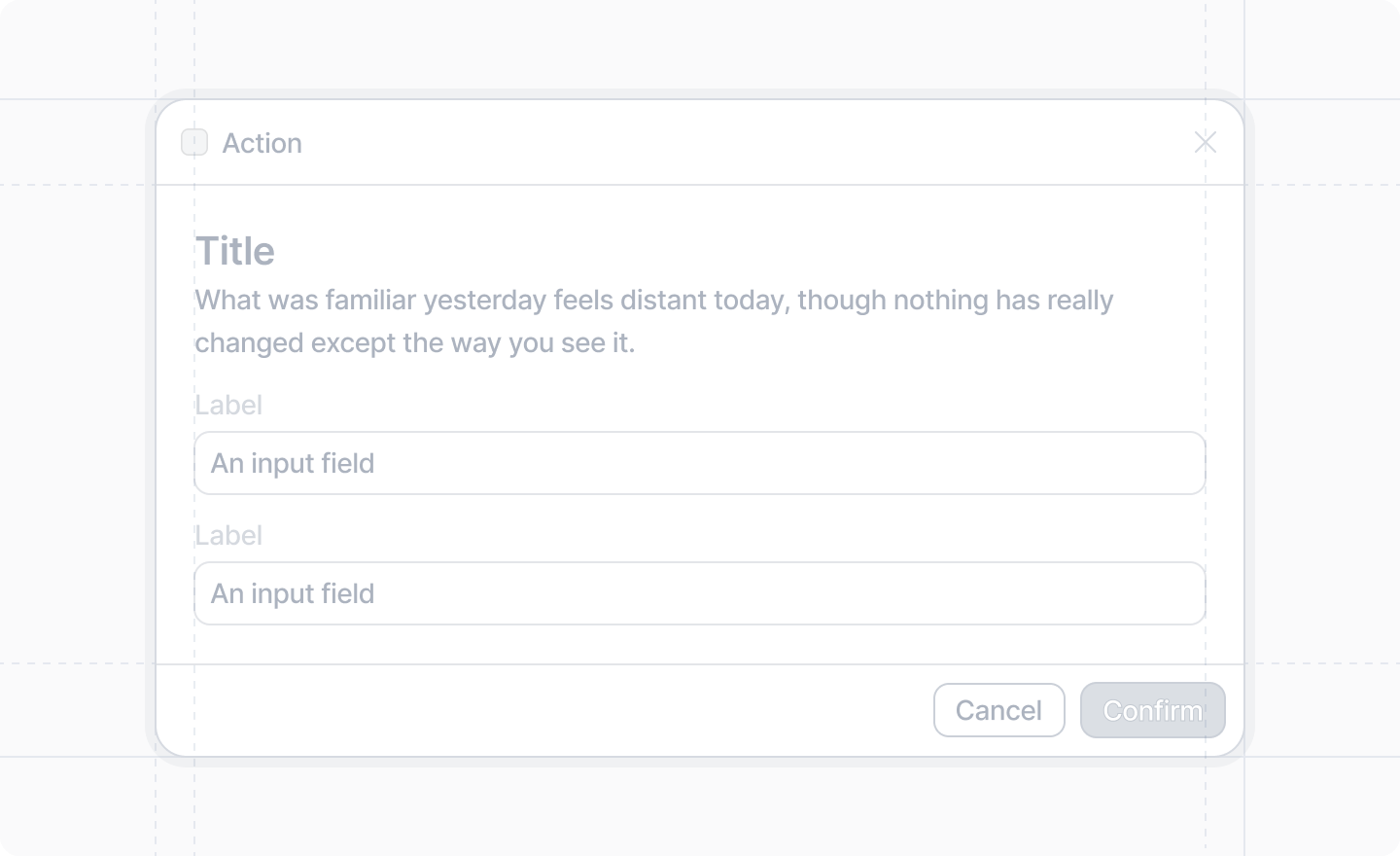Click the Action header label
This screenshot has height=856, width=1400.
pyautogui.click(x=262, y=143)
